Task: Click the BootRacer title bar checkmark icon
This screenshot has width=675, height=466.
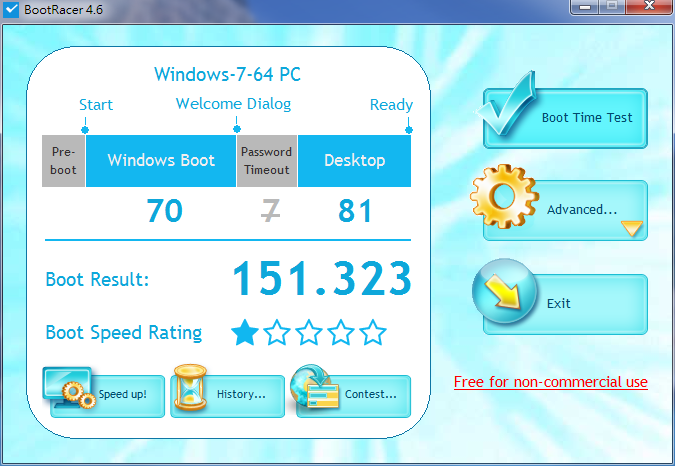Action: (11, 9)
